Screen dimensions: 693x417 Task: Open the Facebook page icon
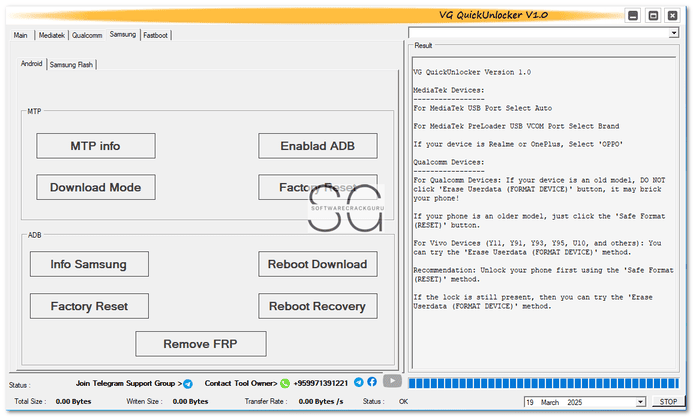pyautogui.click(x=372, y=382)
